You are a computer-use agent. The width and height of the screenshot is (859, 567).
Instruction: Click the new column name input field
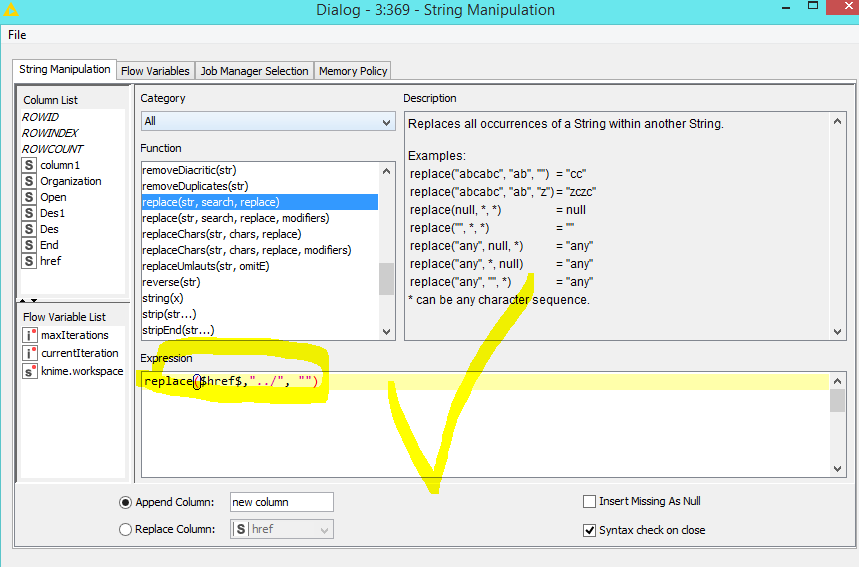[280, 502]
